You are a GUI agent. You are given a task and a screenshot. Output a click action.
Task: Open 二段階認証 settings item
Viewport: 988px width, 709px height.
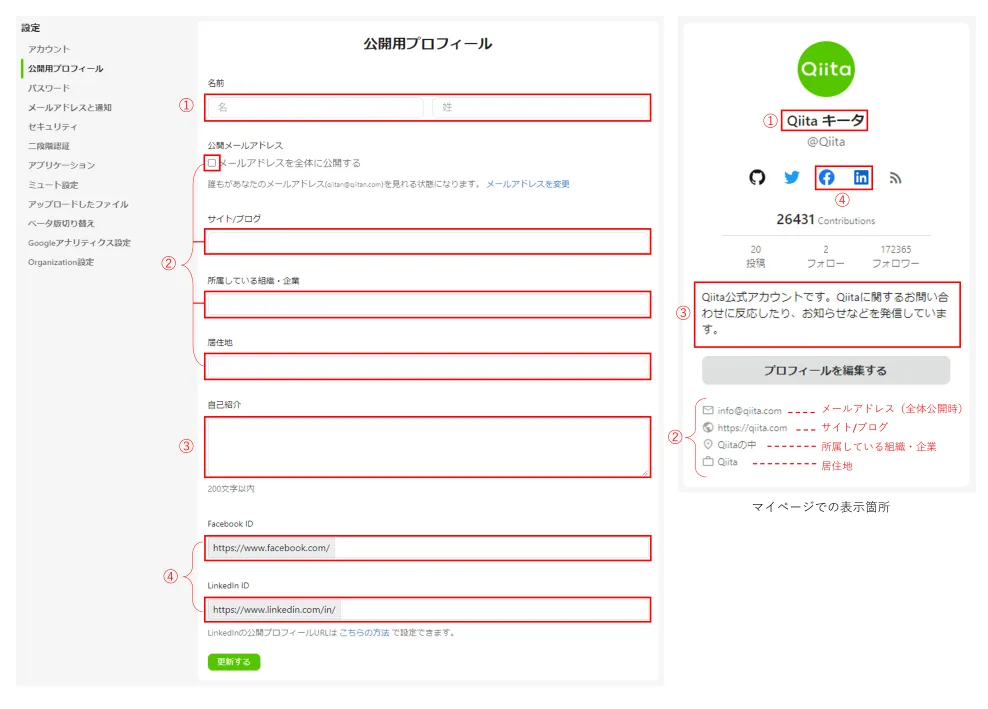[x=49, y=146]
